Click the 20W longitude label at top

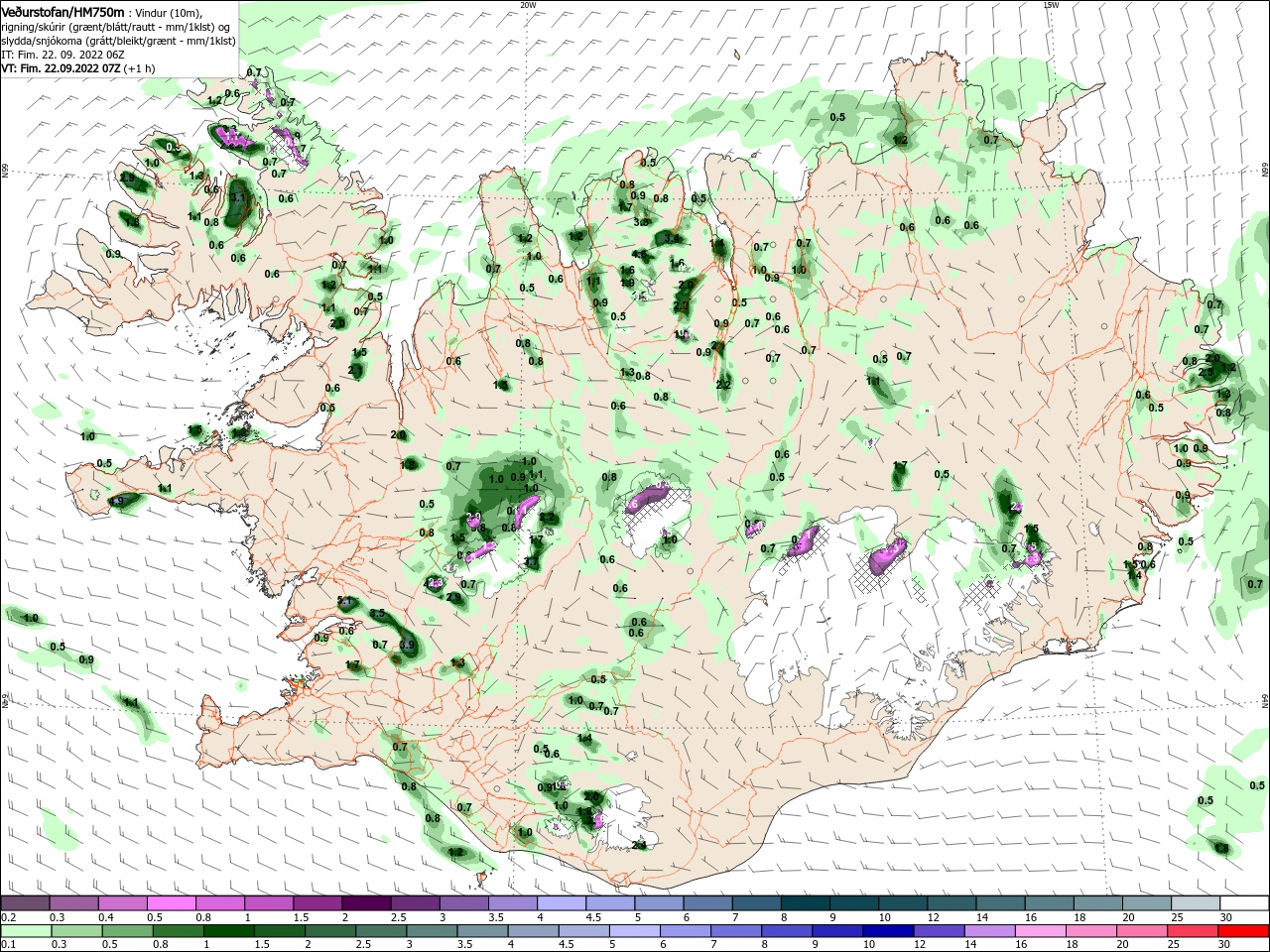529,5
